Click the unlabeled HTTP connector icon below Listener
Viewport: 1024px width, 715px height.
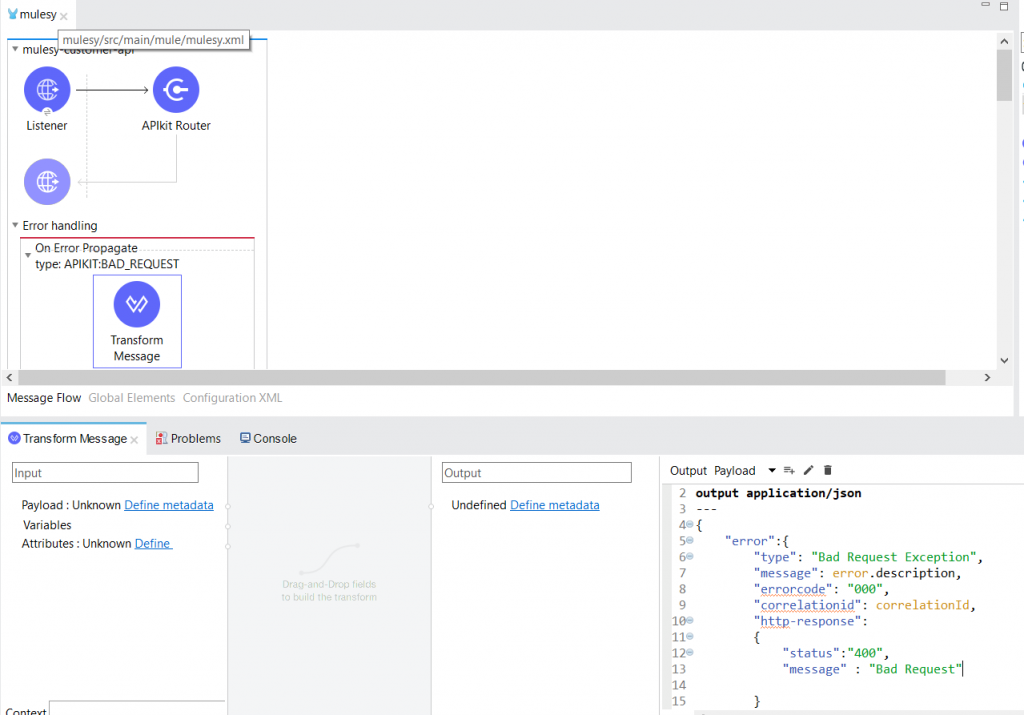(47, 182)
